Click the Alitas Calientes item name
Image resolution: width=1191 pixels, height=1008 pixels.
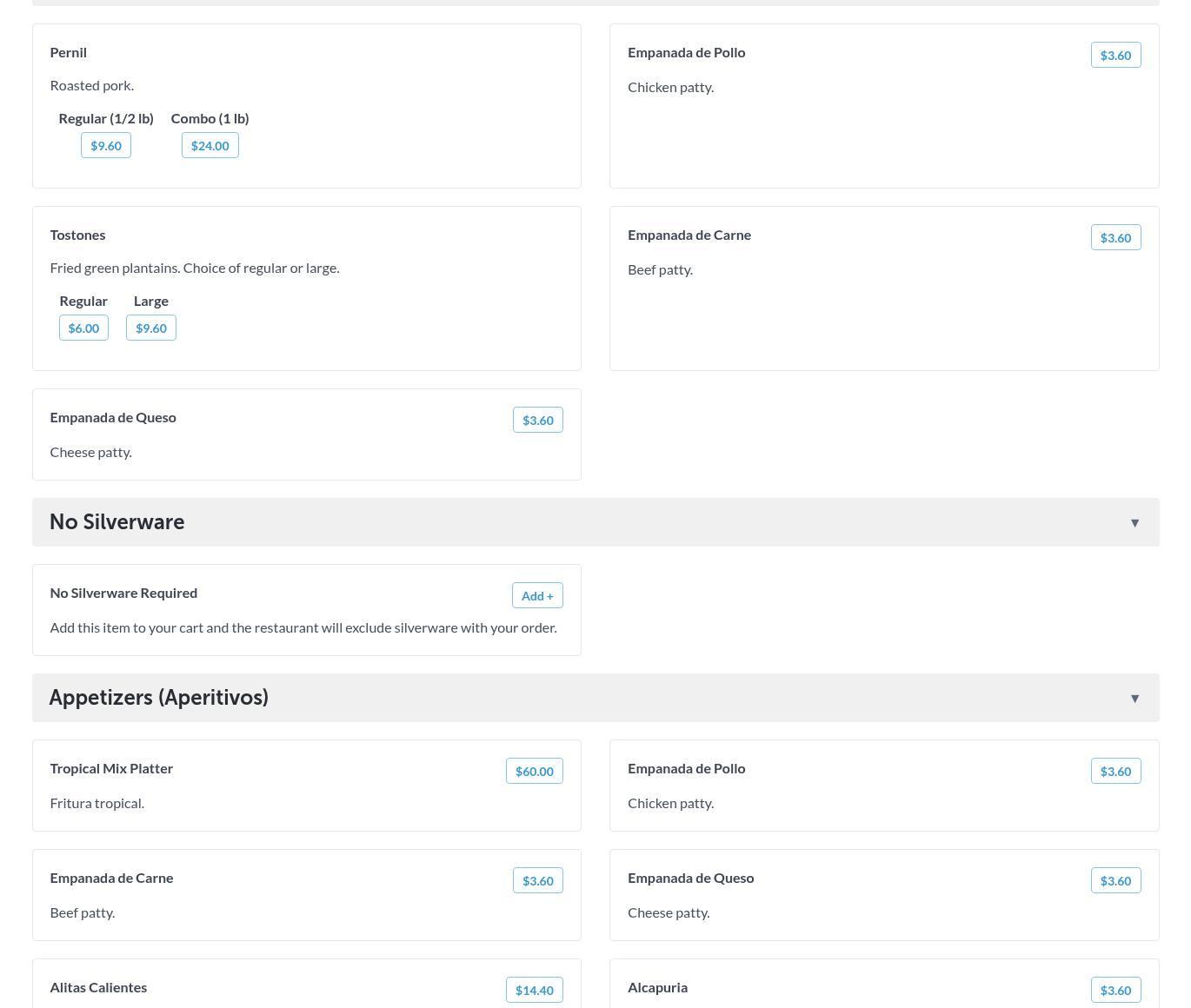click(98, 987)
